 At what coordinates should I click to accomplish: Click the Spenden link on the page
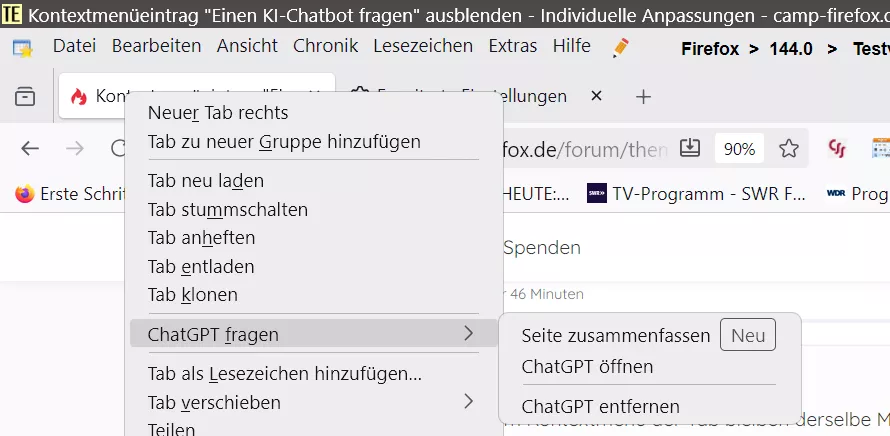pyautogui.click(x=542, y=248)
